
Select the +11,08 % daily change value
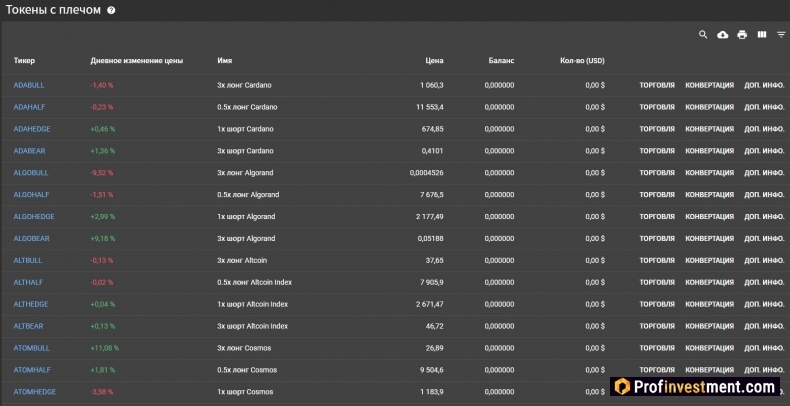105,348
